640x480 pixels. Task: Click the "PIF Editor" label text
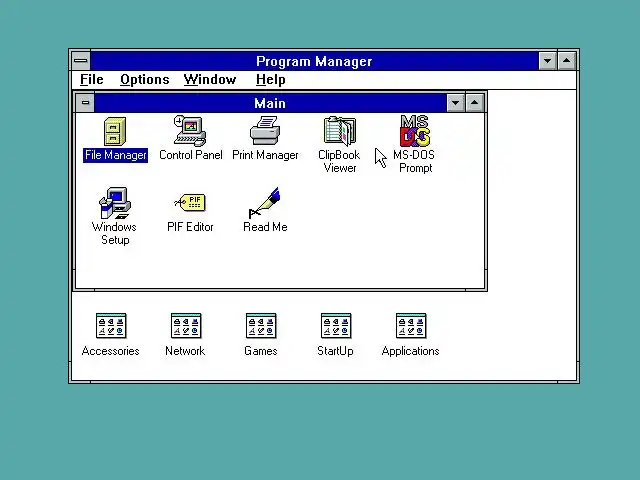click(x=190, y=227)
